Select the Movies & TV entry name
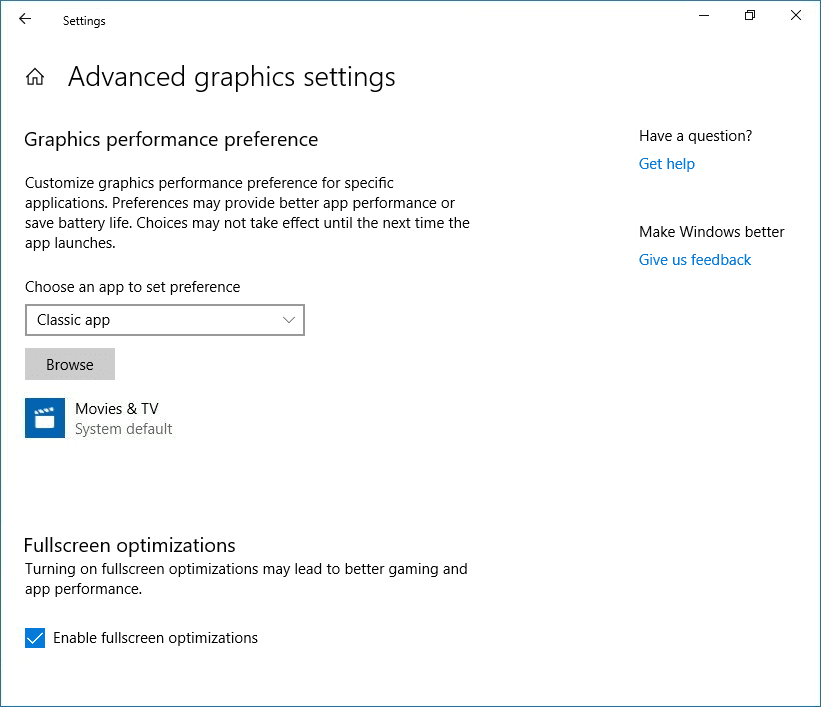Screen dimensions: 821x707 point(117,408)
